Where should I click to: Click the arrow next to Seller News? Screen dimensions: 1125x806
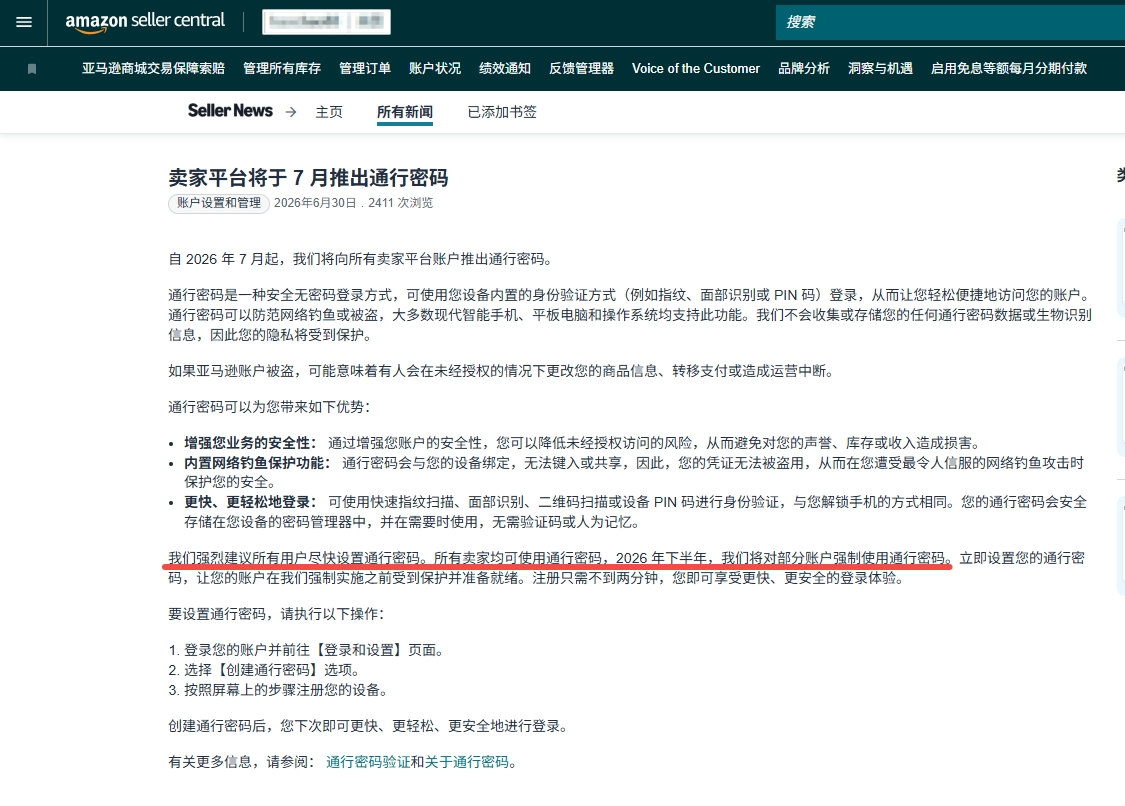click(x=291, y=112)
